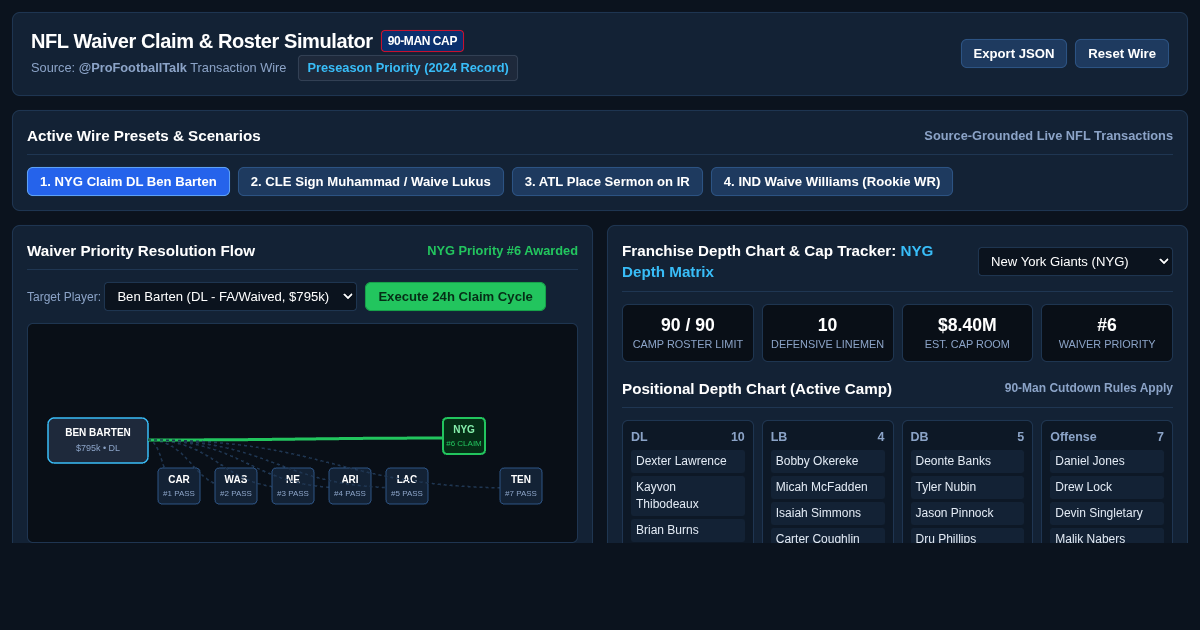Select the Preseason Priority (2024 Record) badge
1200x630 pixels.
point(408,68)
